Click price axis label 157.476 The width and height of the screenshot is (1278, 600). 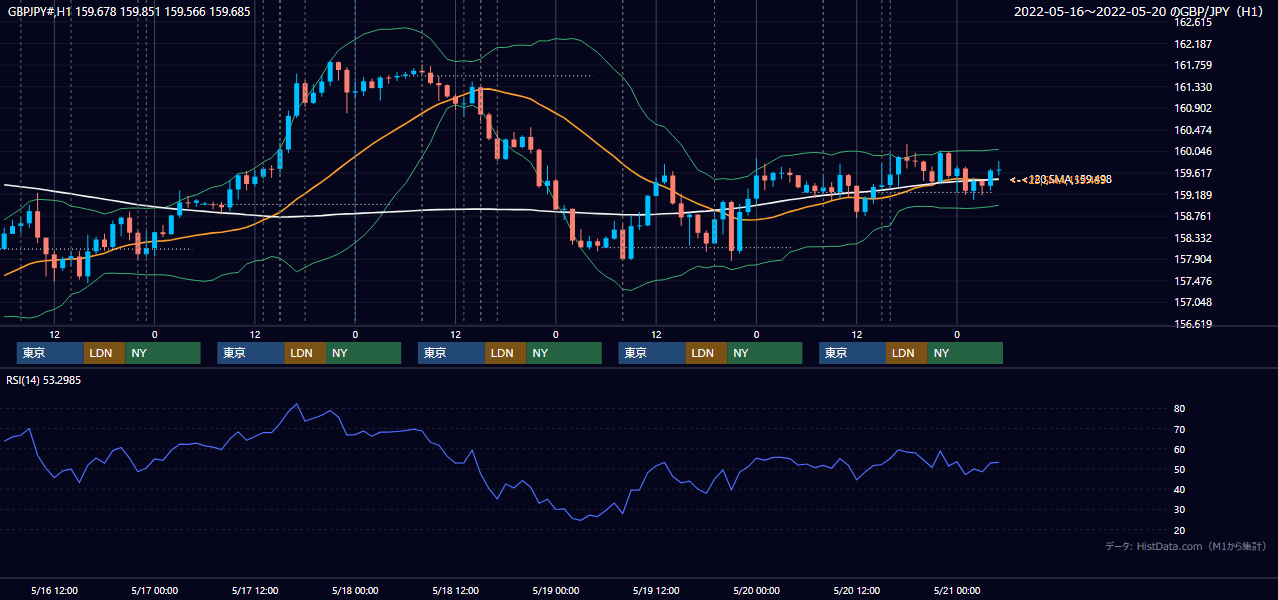click(x=1192, y=281)
